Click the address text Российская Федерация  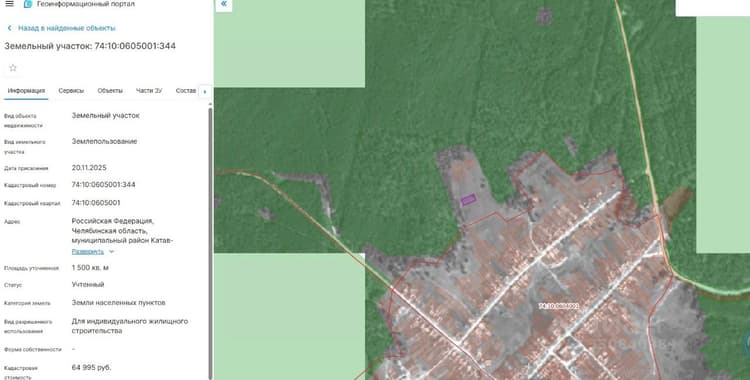(x=112, y=221)
